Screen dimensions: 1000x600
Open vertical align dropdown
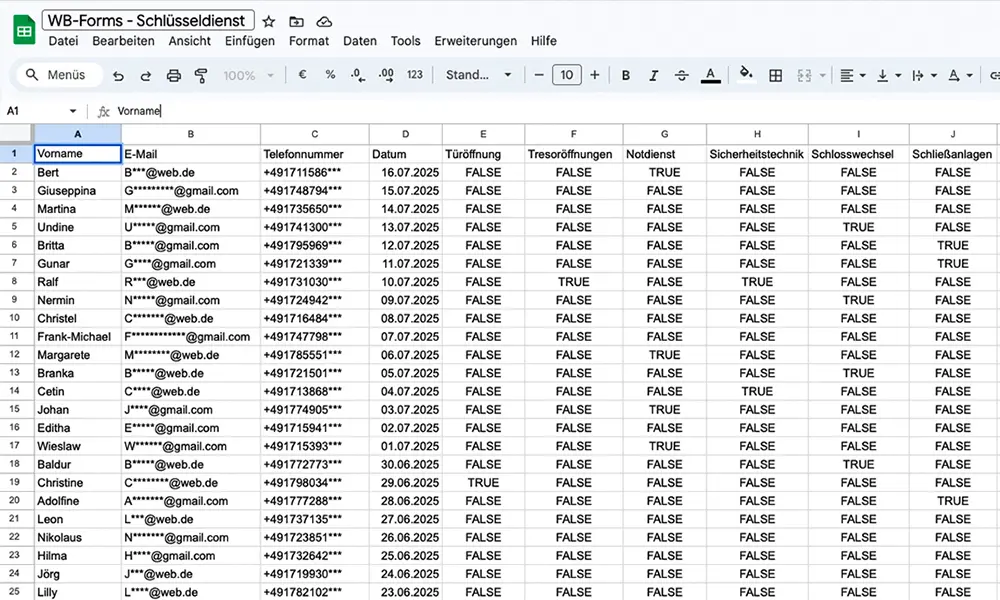pos(888,75)
